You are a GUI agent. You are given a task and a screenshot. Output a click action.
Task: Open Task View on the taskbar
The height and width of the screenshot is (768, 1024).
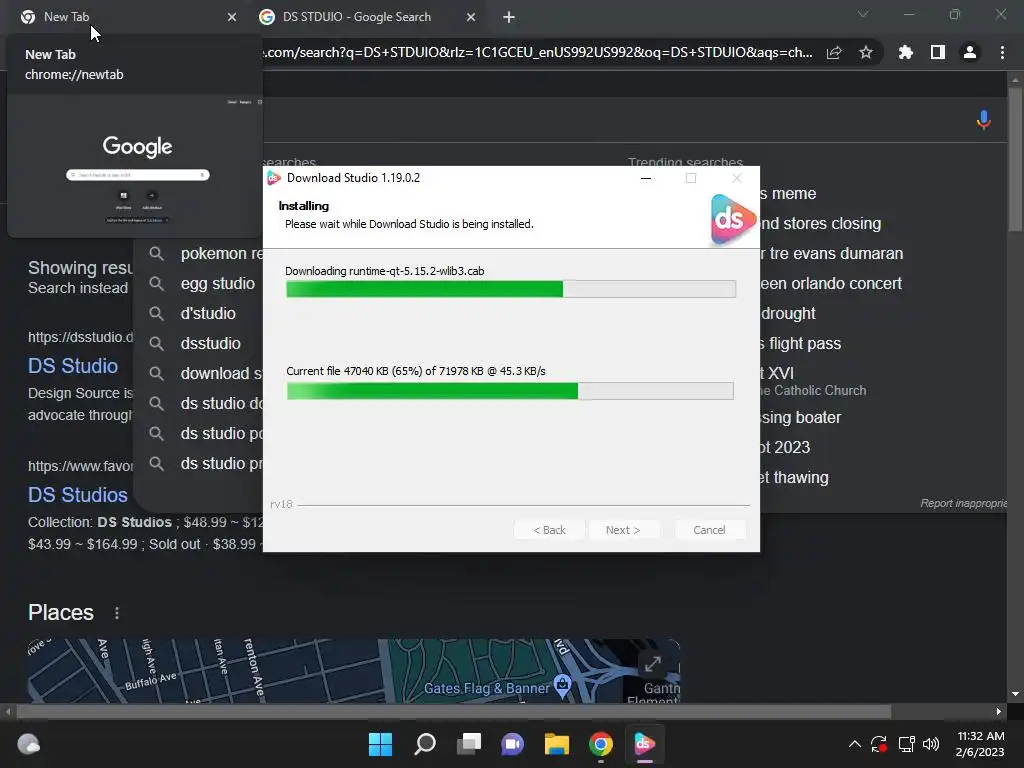(x=469, y=744)
